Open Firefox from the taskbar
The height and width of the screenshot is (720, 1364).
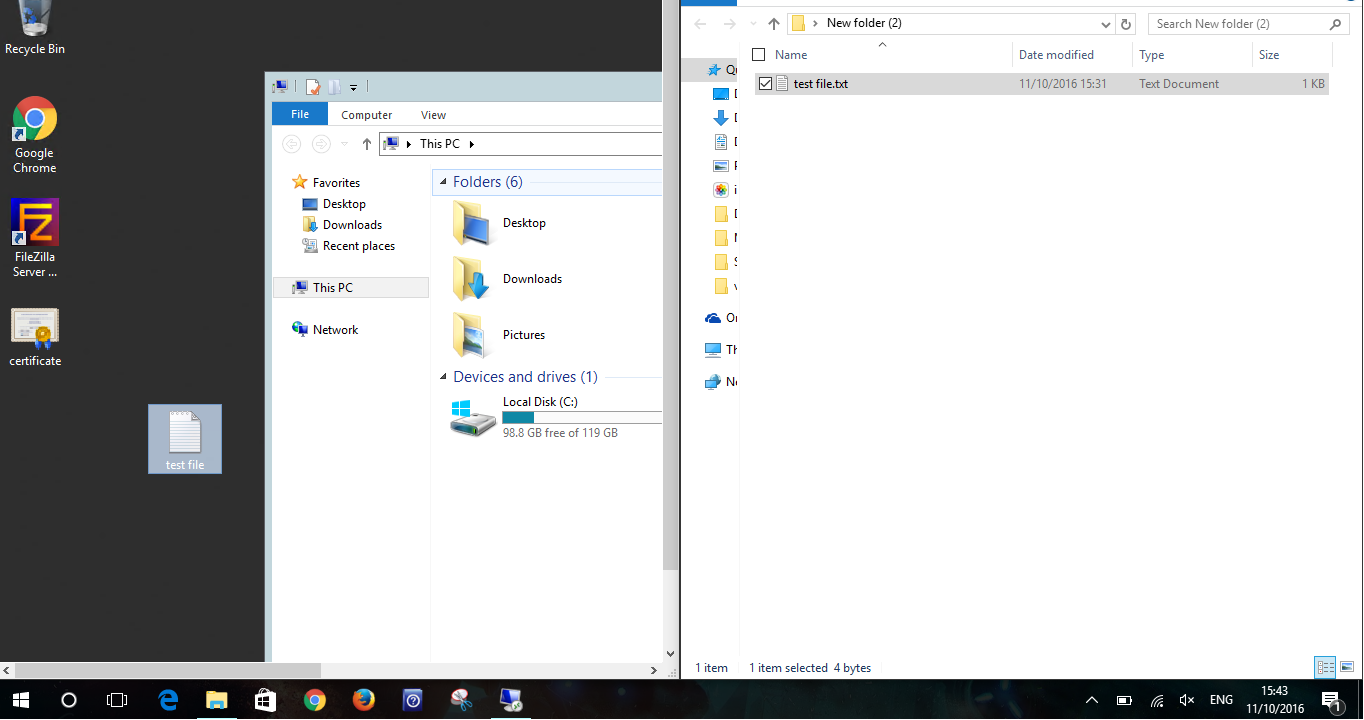pos(364,700)
